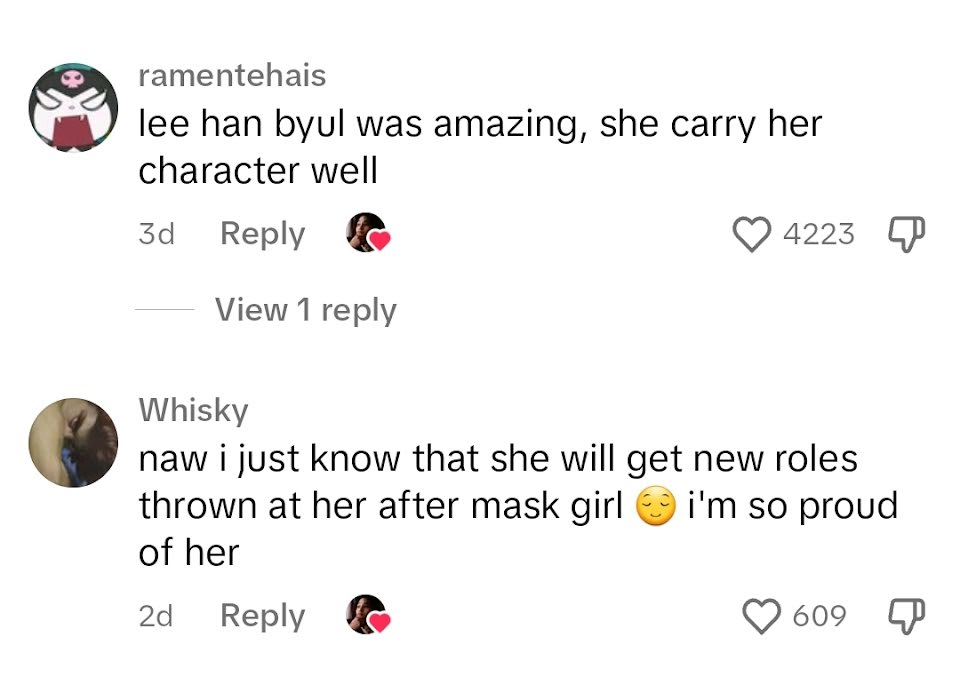Open Whisky's profile picture

[x=73, y=443]
